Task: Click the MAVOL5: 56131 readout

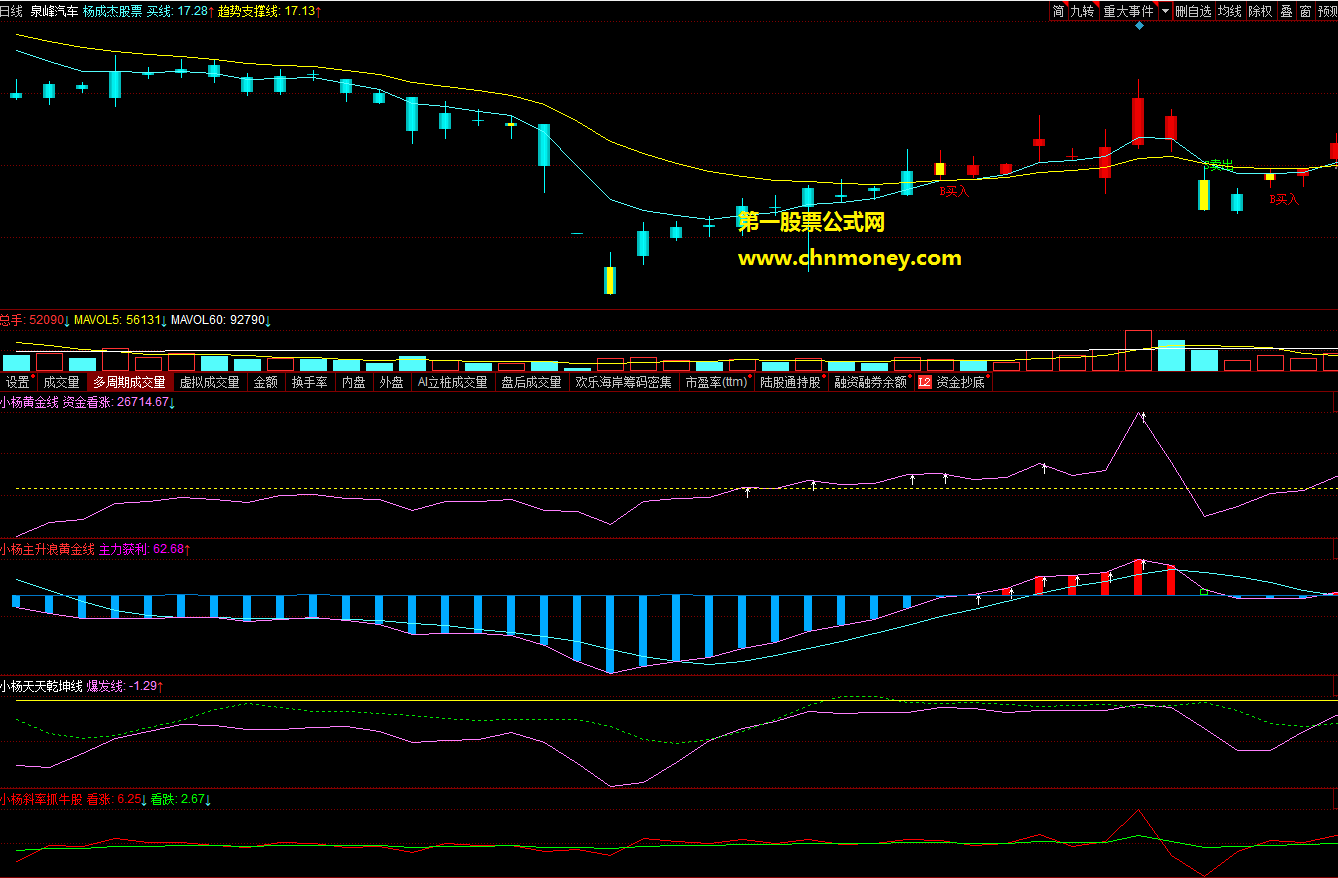Action: click(120, 320)
